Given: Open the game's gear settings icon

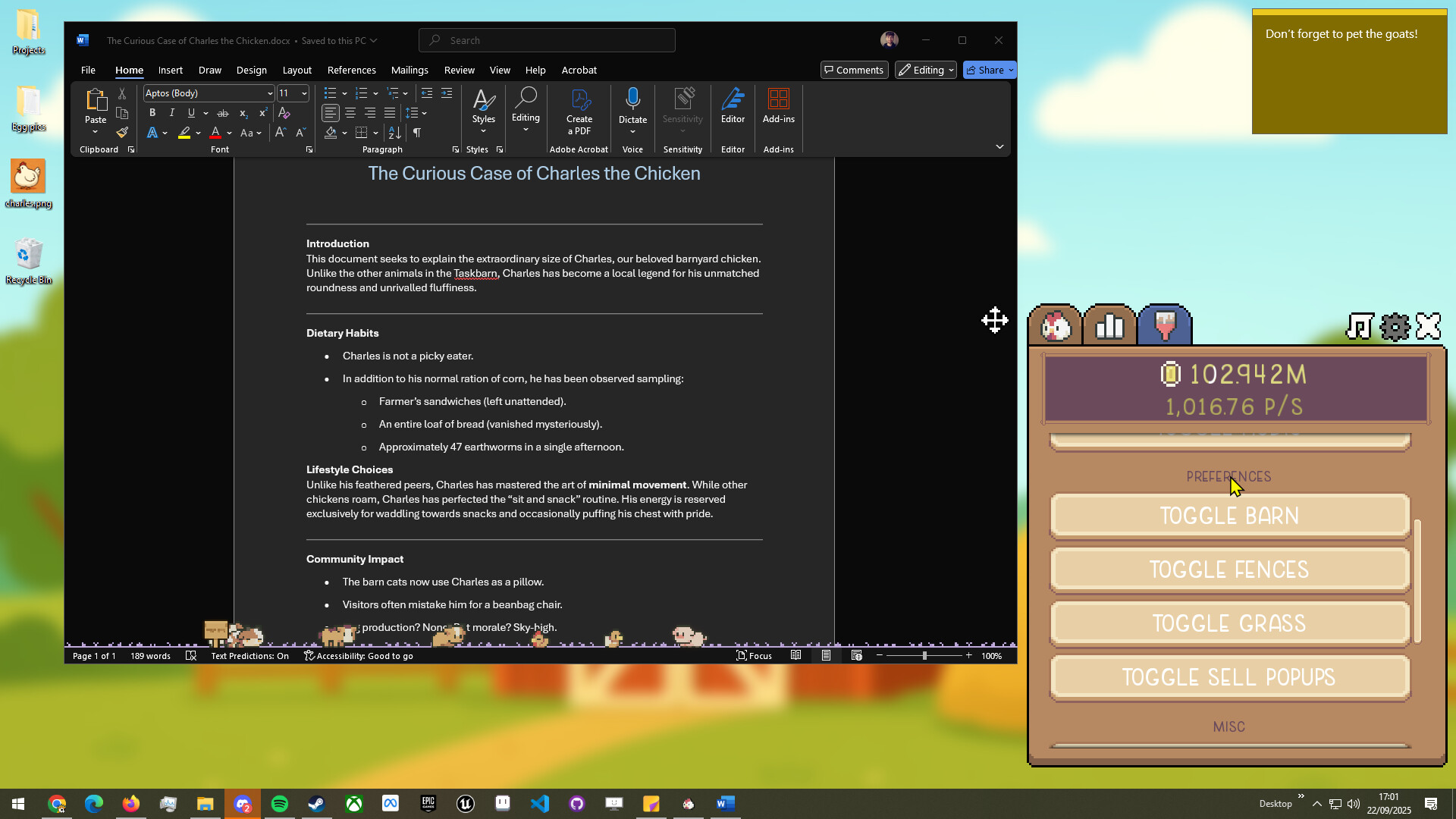Looking at the screenshot, I should coord(1395,326).
